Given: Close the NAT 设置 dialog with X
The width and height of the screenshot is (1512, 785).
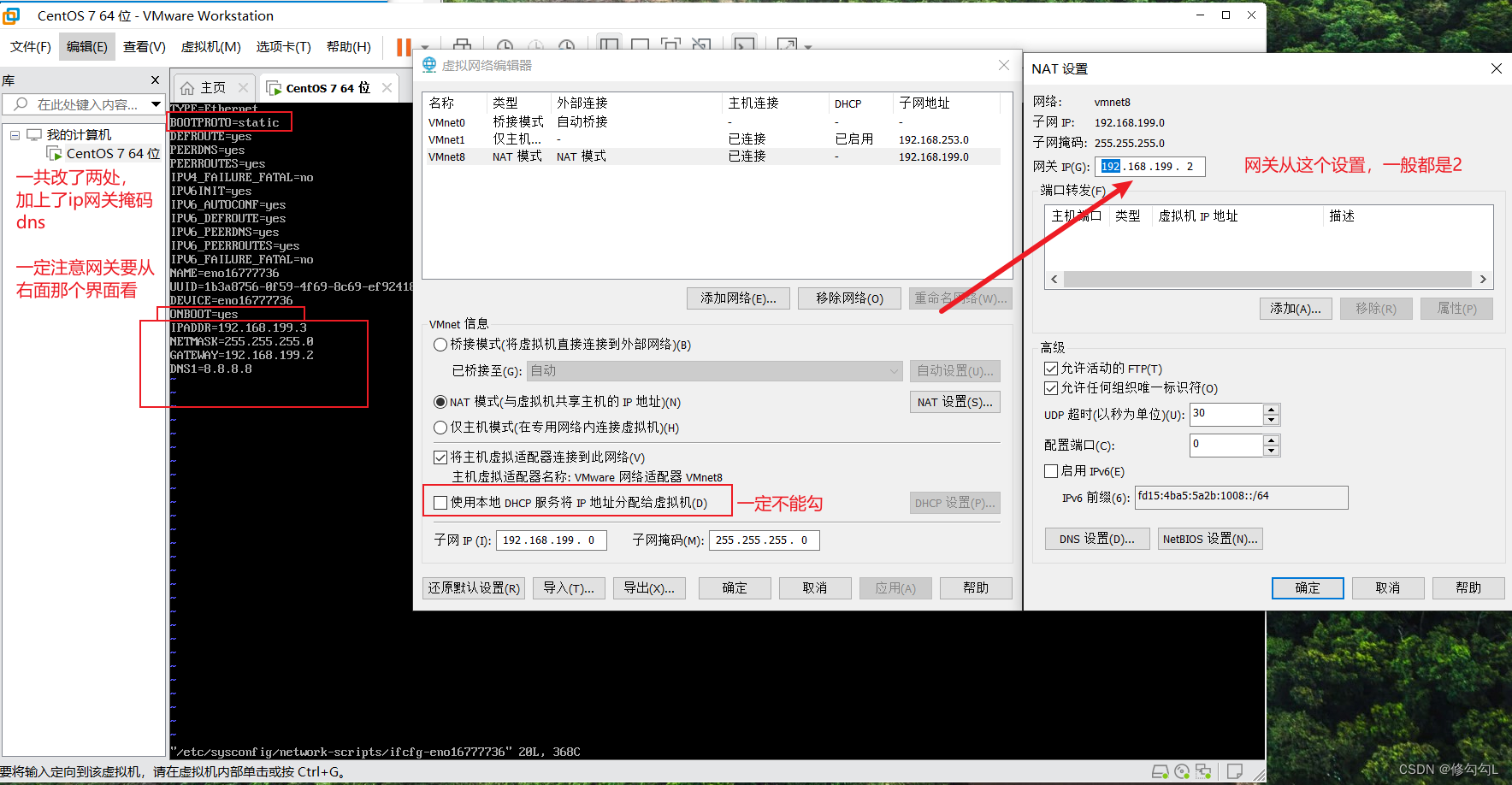Looking at the screenshot, I should tap(1497, 68).
